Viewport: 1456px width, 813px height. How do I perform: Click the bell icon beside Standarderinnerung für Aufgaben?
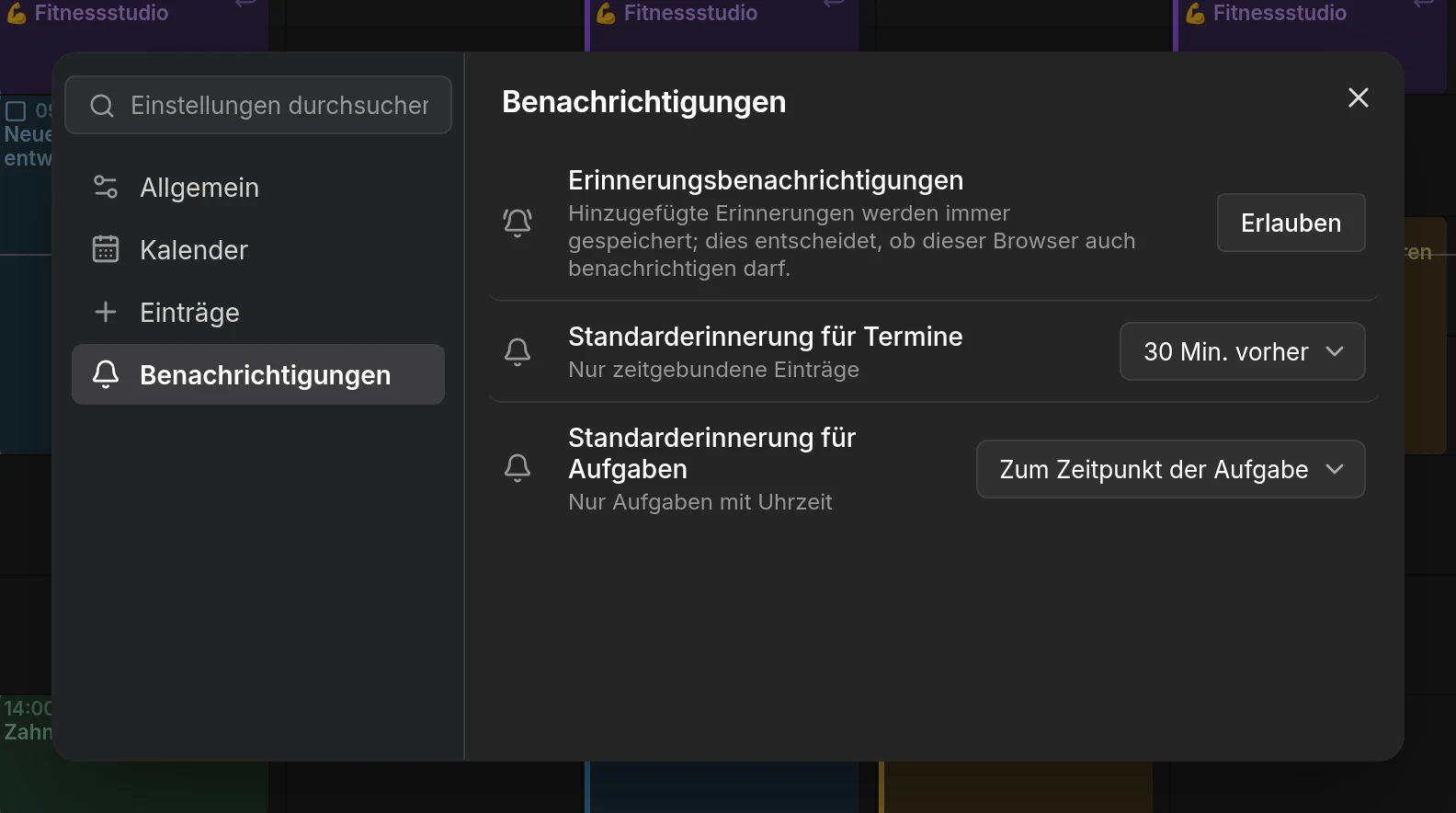(518, 468)
